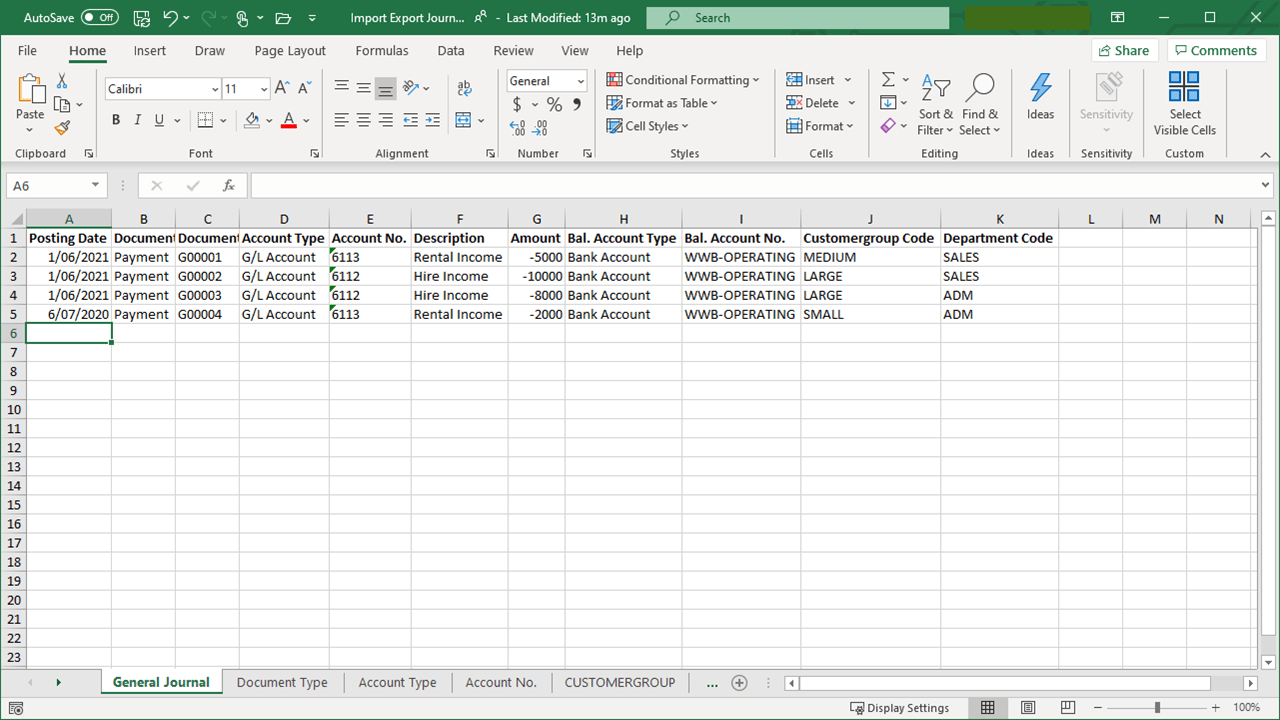1280x720 pixels.
Task: Toggle the AutoSave switch
Action: point(99,18)
